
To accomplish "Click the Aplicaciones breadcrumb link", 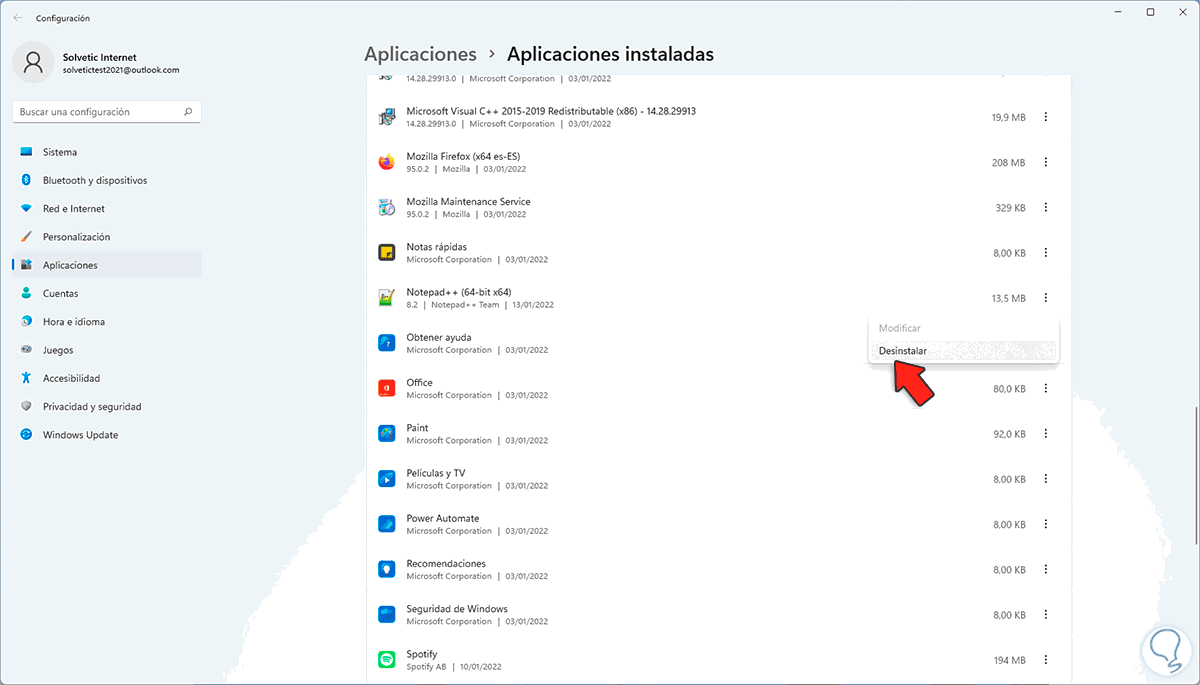I will pos(420,54).
